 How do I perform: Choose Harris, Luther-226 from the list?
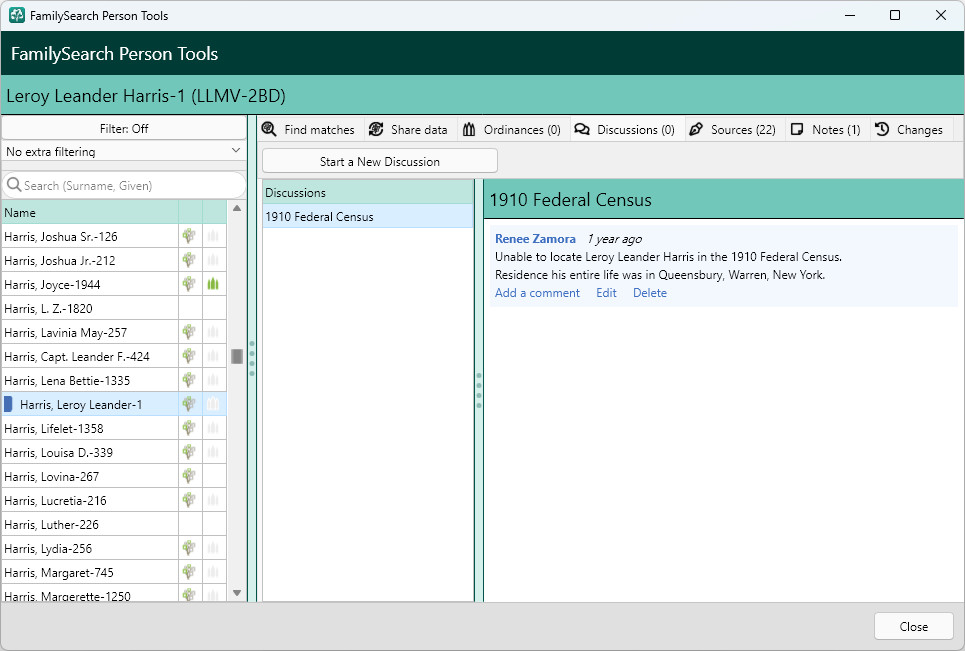[90, 524]
